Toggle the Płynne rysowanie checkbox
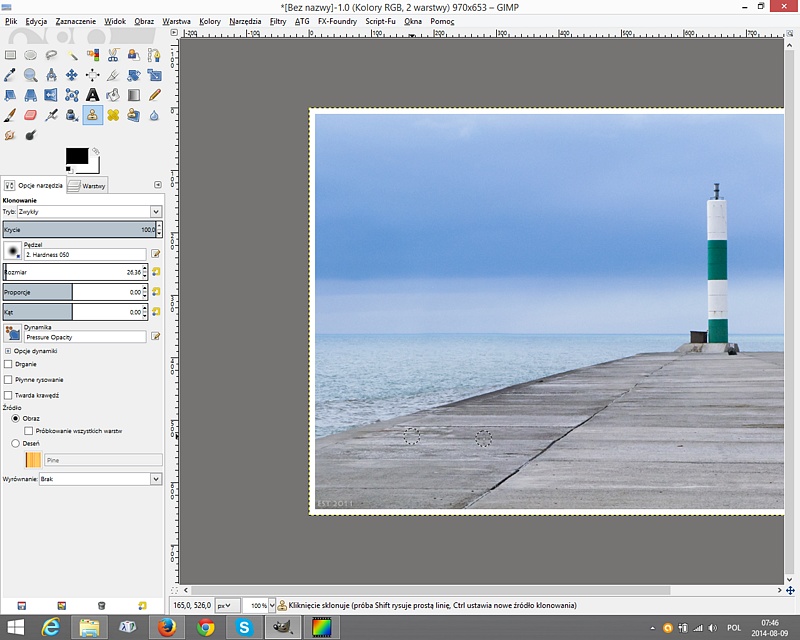The width and height of the screenshot is (800, 640). coord(8,380)
